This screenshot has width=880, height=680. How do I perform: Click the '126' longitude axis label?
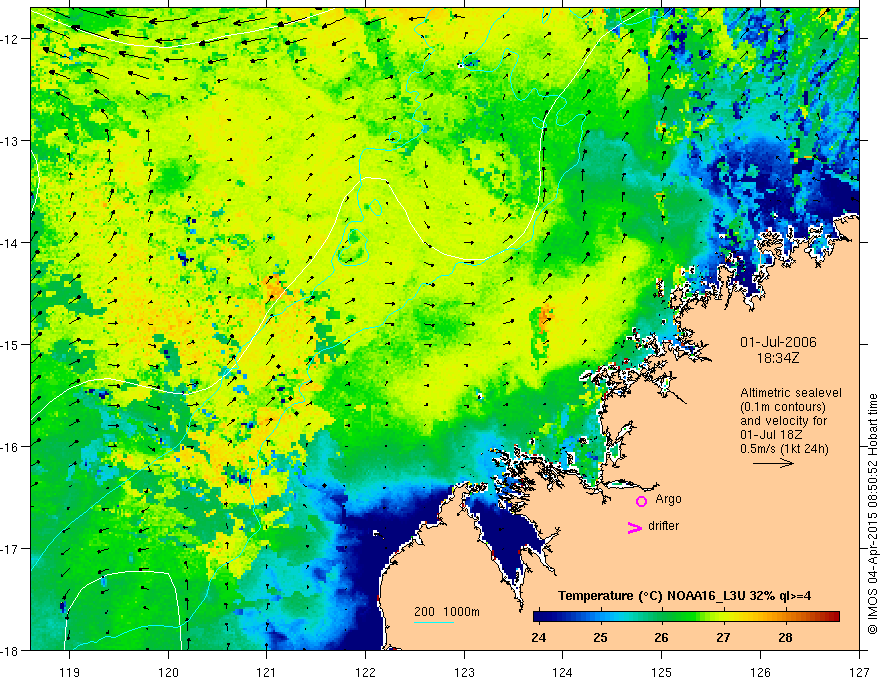pyautogui.click(x=760, y=672)
